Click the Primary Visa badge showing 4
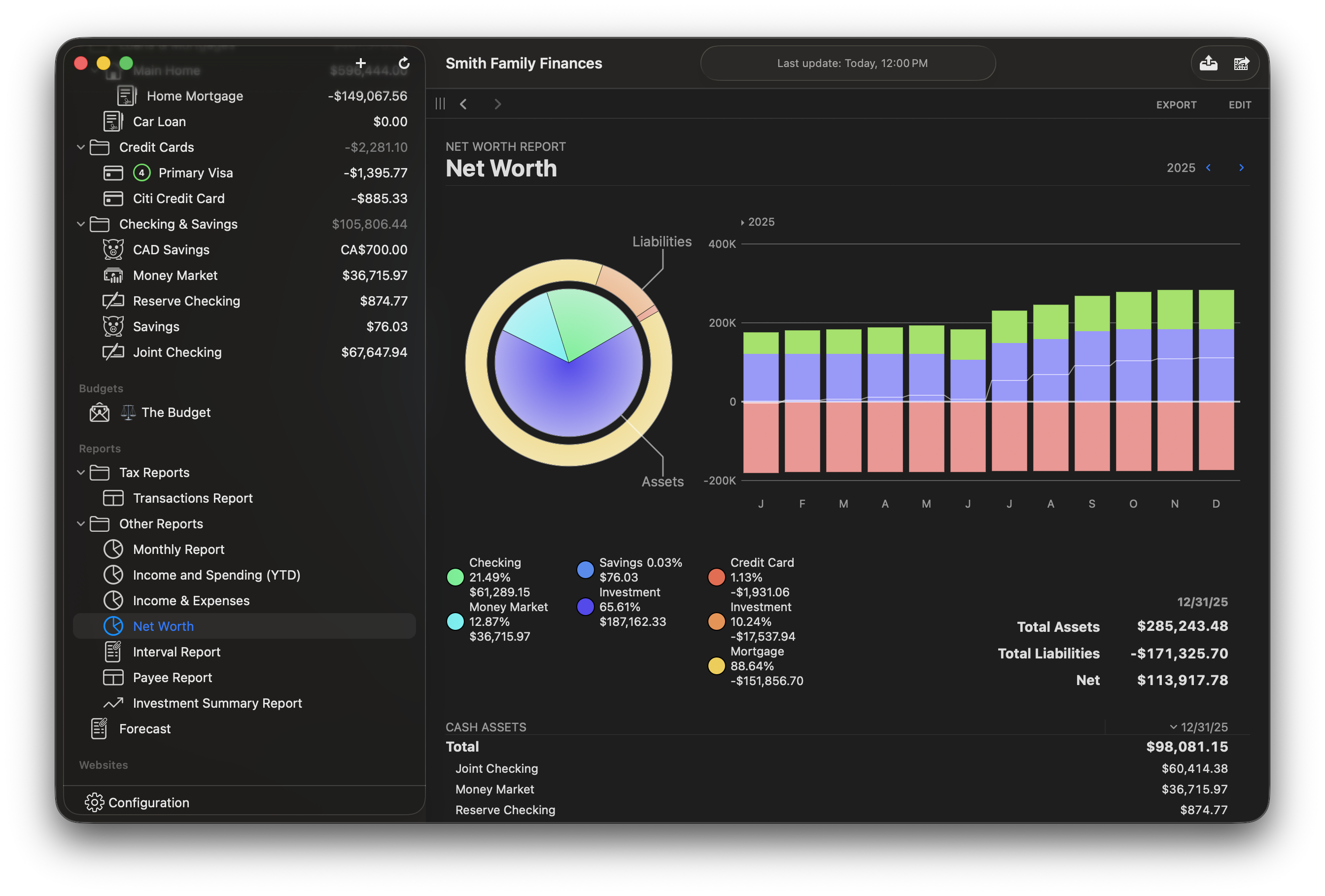 (141, 172)
